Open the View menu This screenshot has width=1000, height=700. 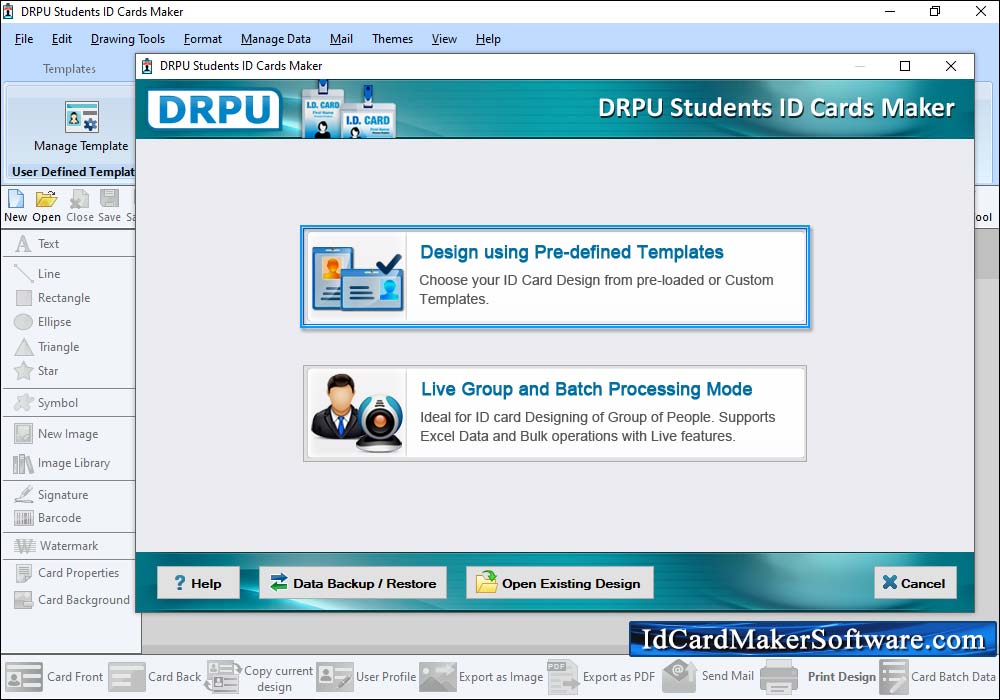(444, 39)
